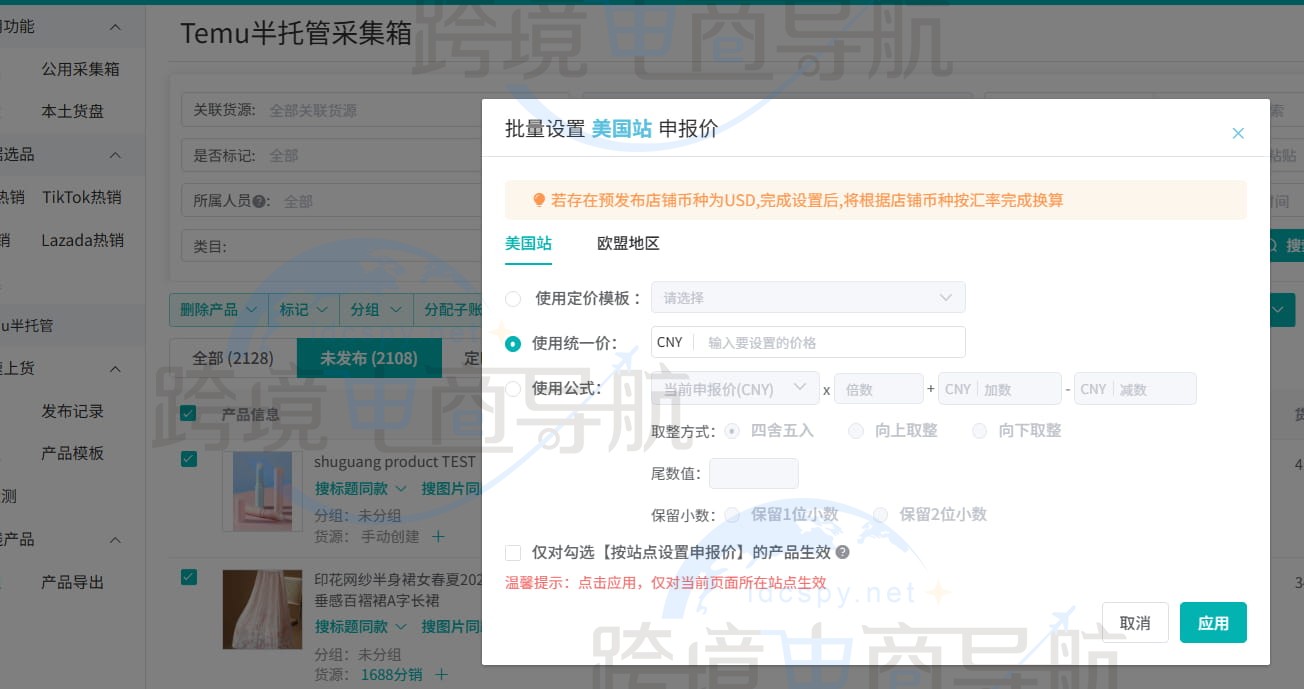The height and width of the screenshot is (689, 1304).
Task: Select the 使用定价模板 radio option
Action: click(x=513, y=297)
